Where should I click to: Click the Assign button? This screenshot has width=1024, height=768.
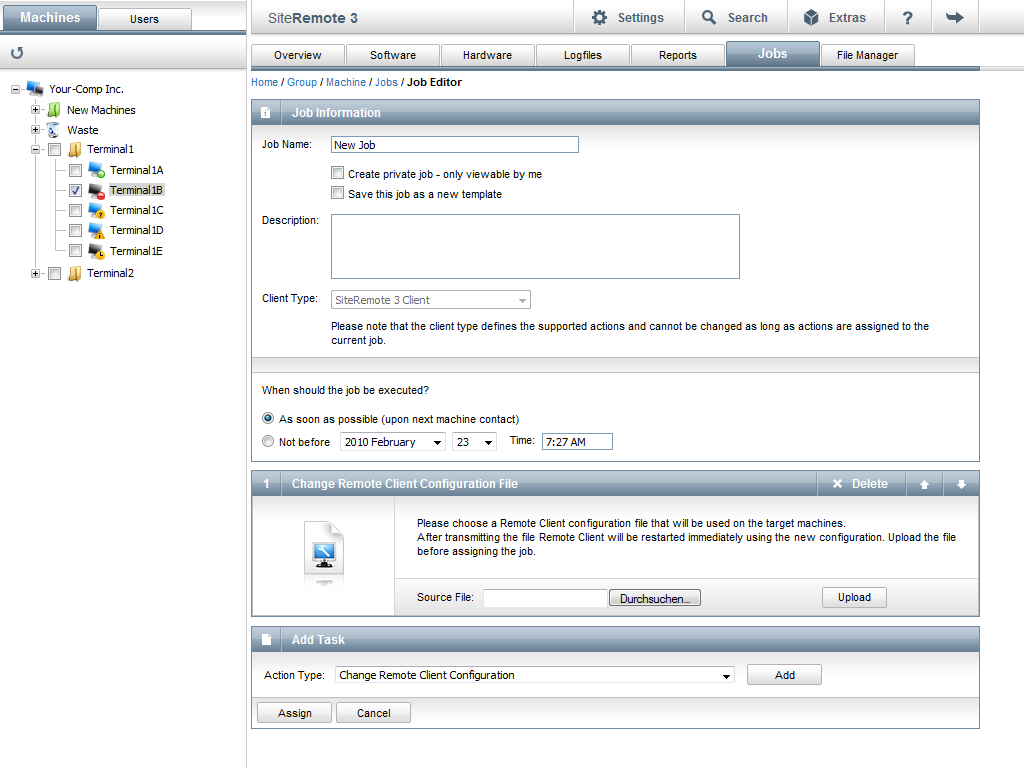tap(294, 713)
